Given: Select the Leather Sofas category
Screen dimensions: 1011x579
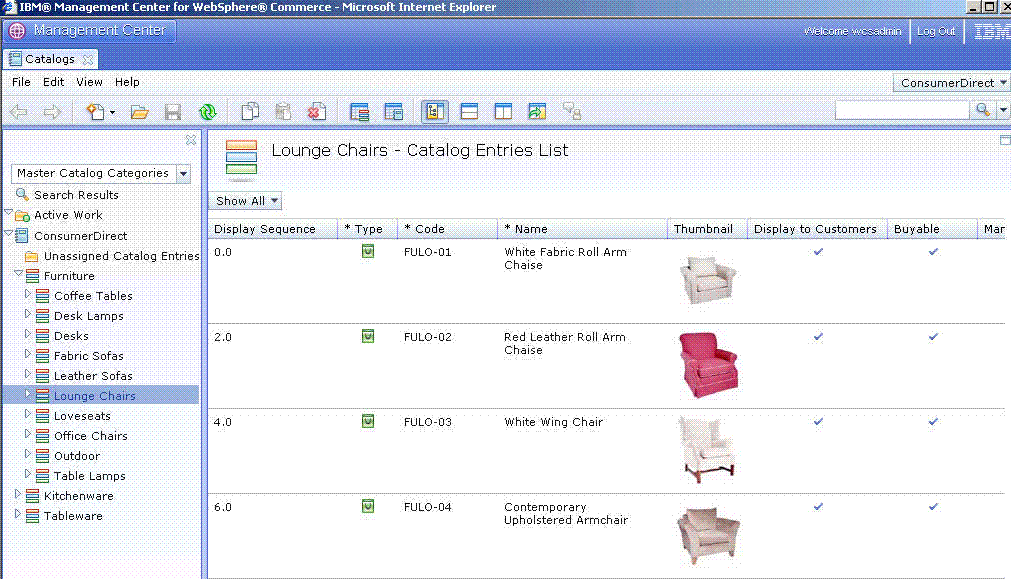Looking at the screenshot, I should 93,376.
